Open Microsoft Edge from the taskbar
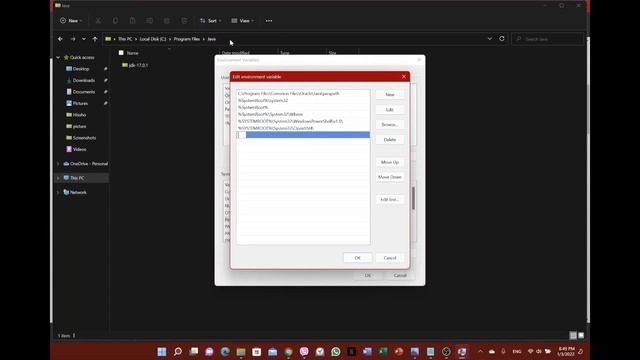640x360 pixels. (225, 352)
